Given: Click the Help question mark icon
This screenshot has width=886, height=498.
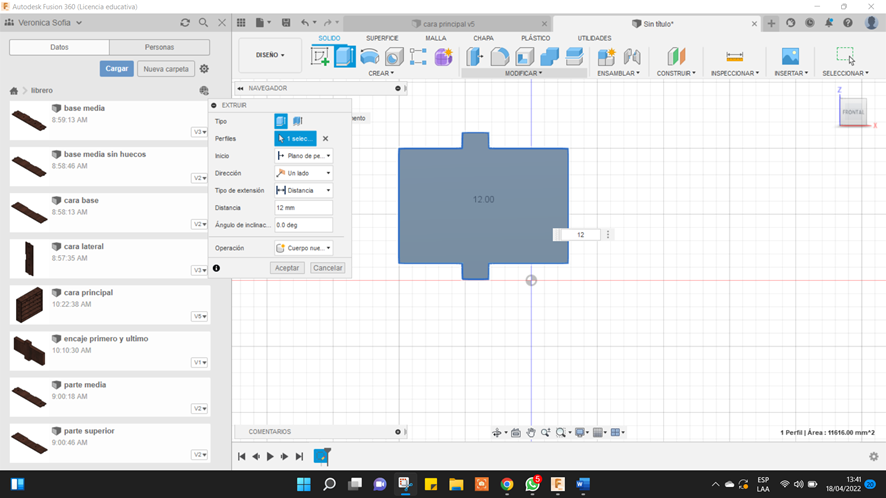Looking at the screenshot, I should click(848, 23).
